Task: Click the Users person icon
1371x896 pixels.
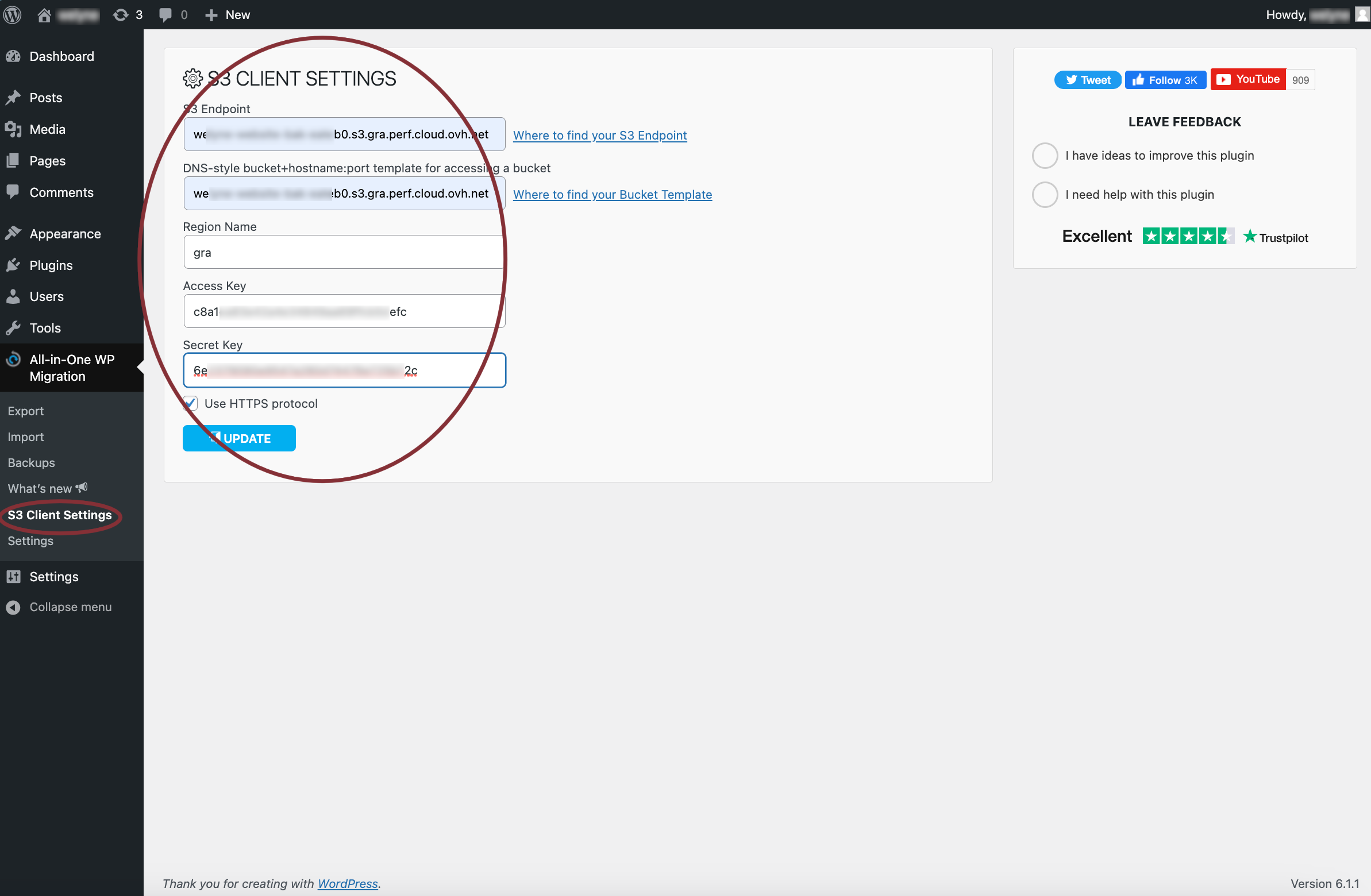Action: pyautogui.click(x=13, y=296)
